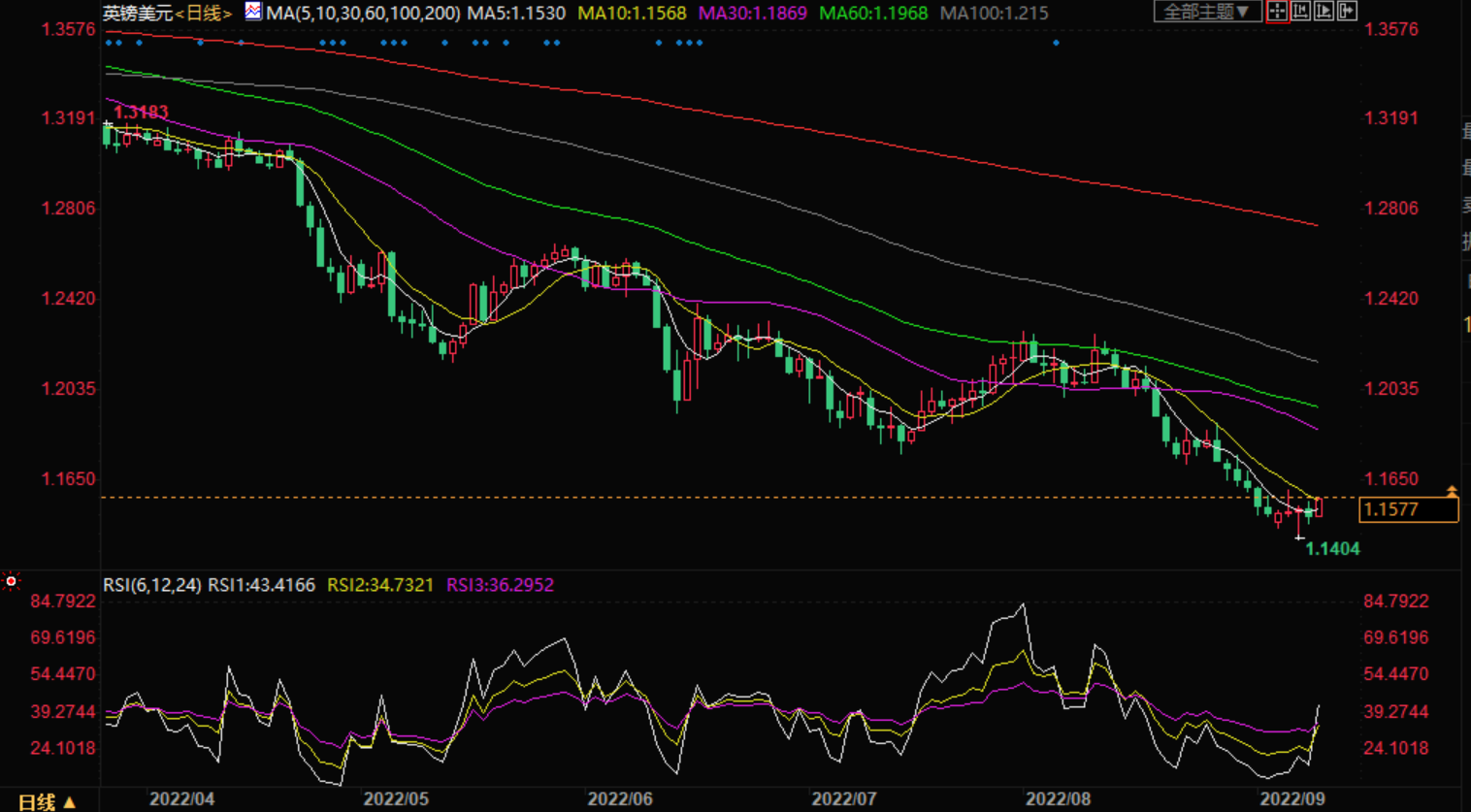Select the MA100:1.215 value label
Image resolution: width=1471 pixels, height=812 pixels.
coord(994,14)
